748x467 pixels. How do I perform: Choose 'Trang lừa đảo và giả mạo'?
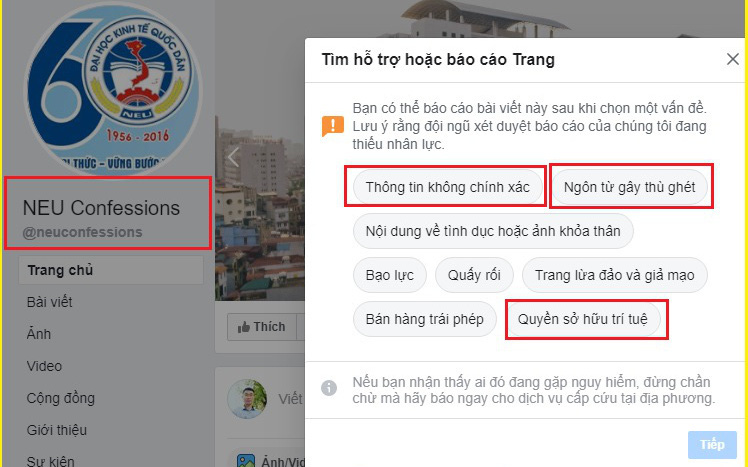pyautogui.click(x=614, y=275)
